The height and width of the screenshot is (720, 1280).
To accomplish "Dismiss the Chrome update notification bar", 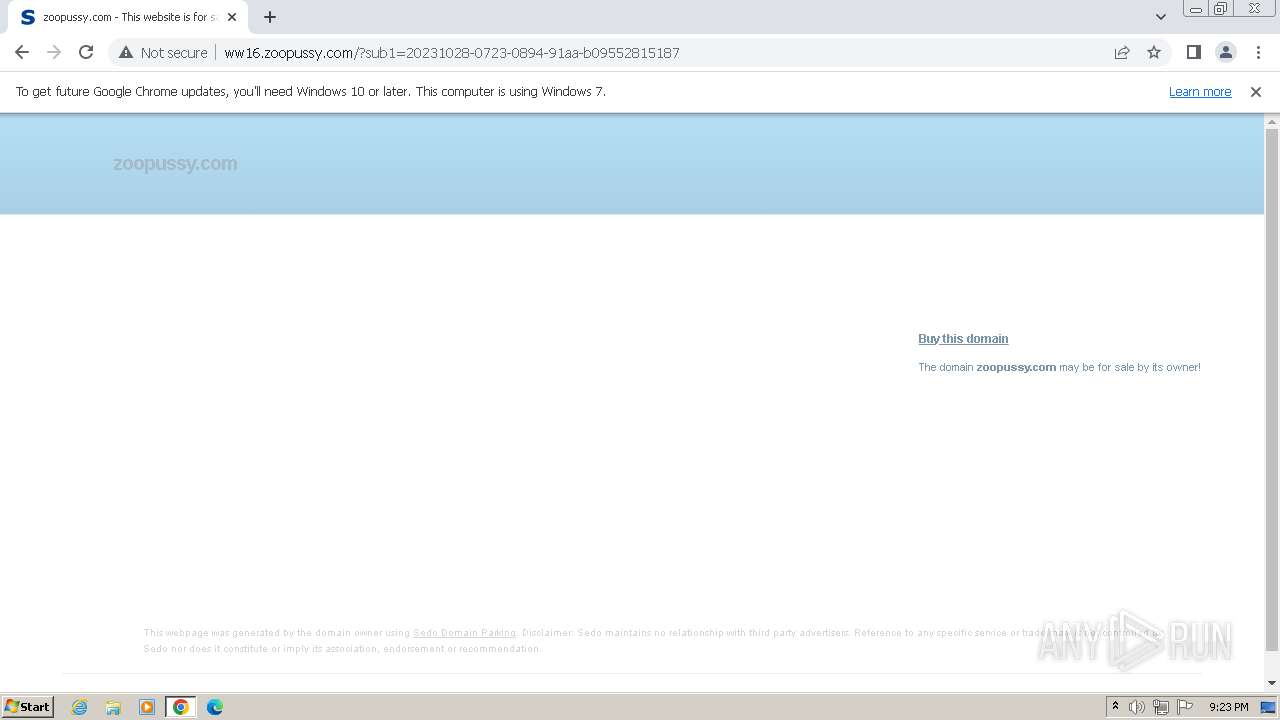I will click(1256, 91).
